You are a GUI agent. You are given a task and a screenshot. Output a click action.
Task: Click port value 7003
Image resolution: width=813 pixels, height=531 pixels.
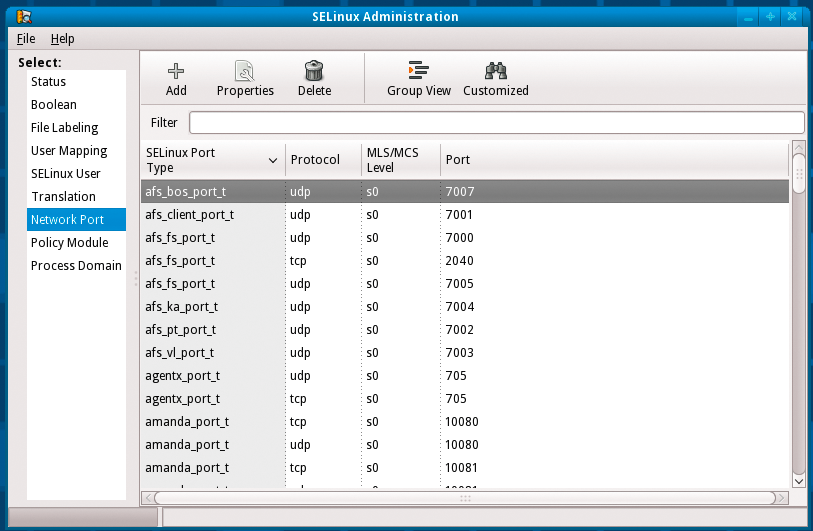pyautogui.click(x=459, y=352)
